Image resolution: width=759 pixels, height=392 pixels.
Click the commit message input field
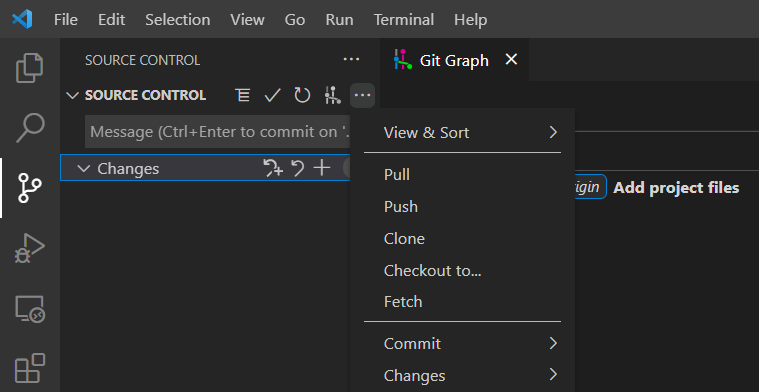217,132
